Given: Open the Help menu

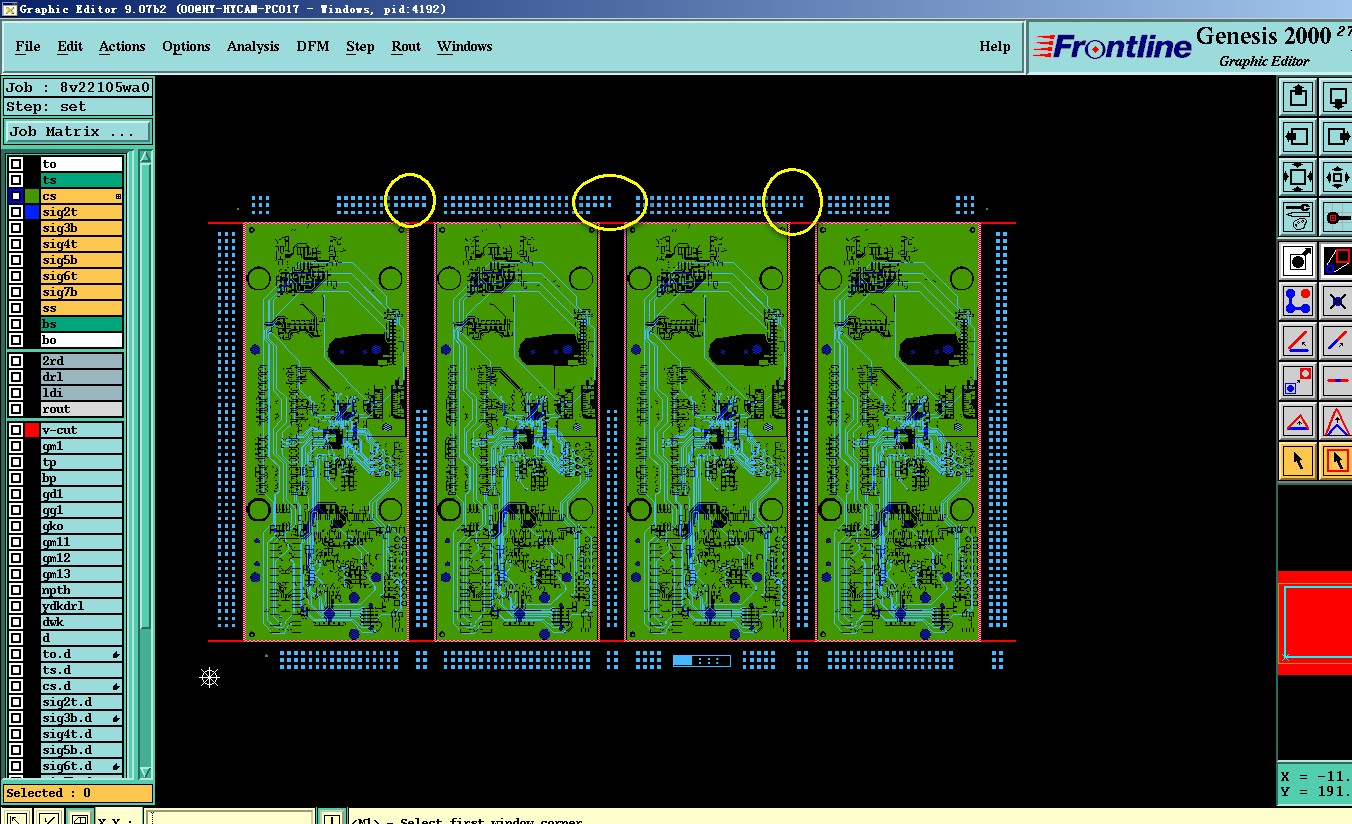Looking at the screenshot, I should coord(995,46).
